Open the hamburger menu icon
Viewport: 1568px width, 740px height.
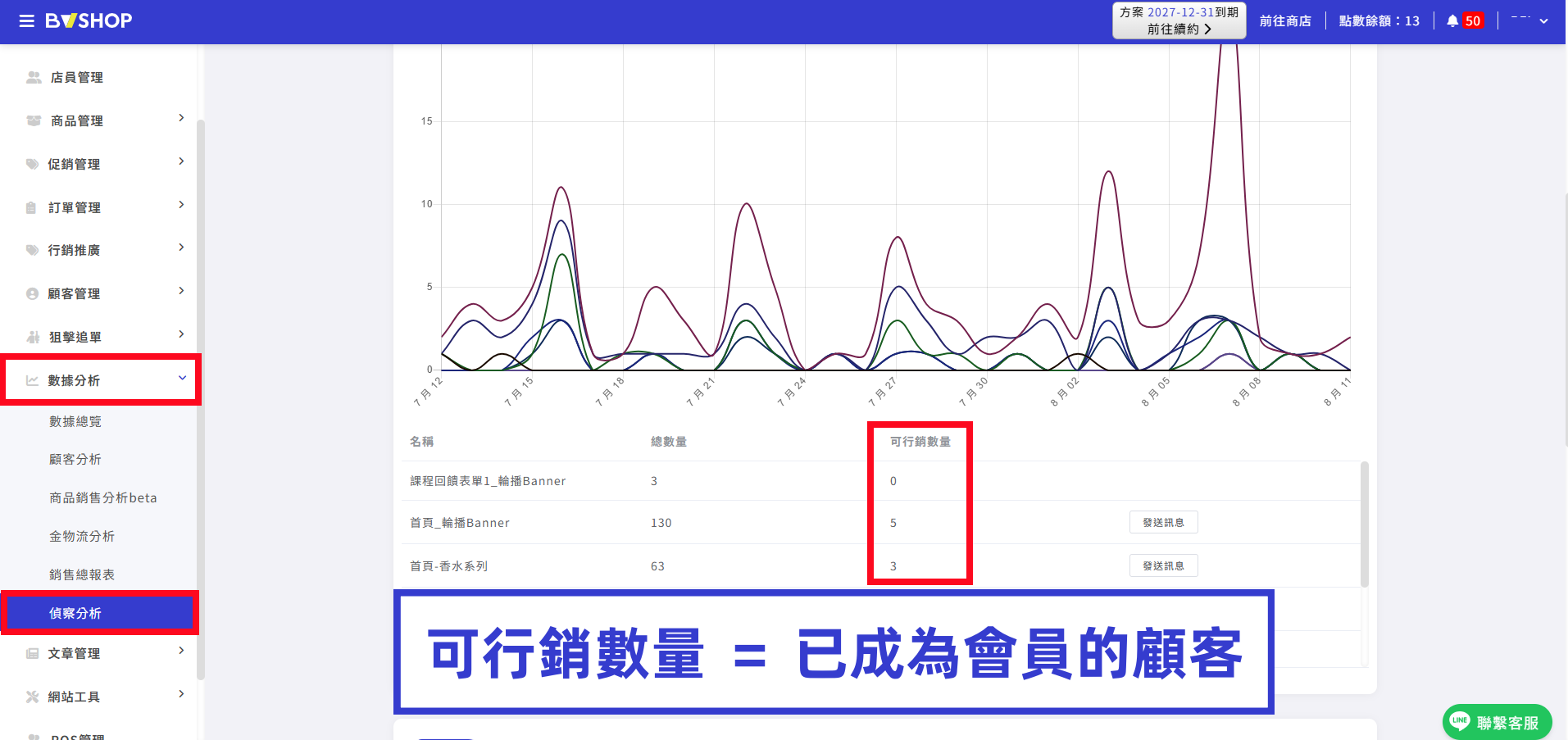[27, 21]
